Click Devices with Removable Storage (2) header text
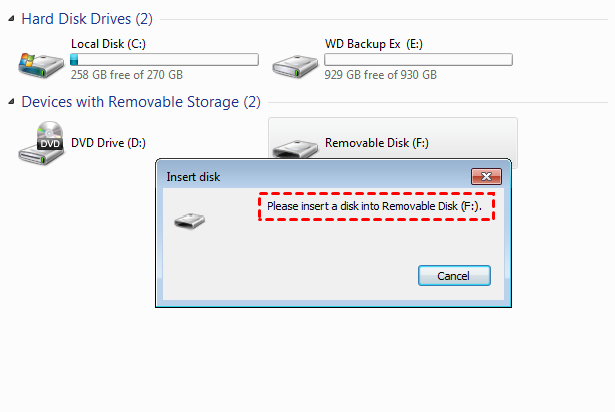 (x=140, y=101)
